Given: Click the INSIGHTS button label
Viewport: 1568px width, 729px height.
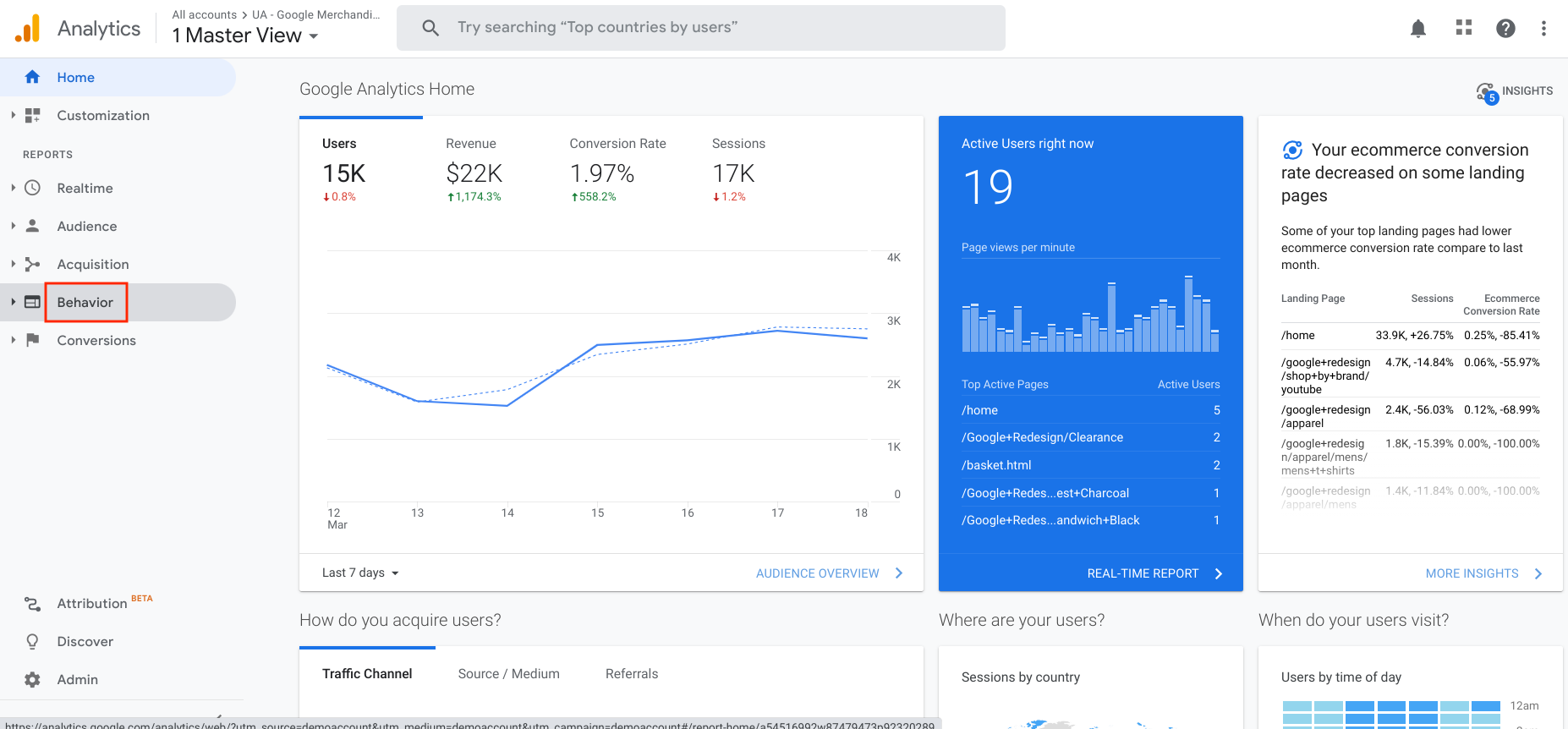Looking at the screenshot, I should [x=1527, y=91].
